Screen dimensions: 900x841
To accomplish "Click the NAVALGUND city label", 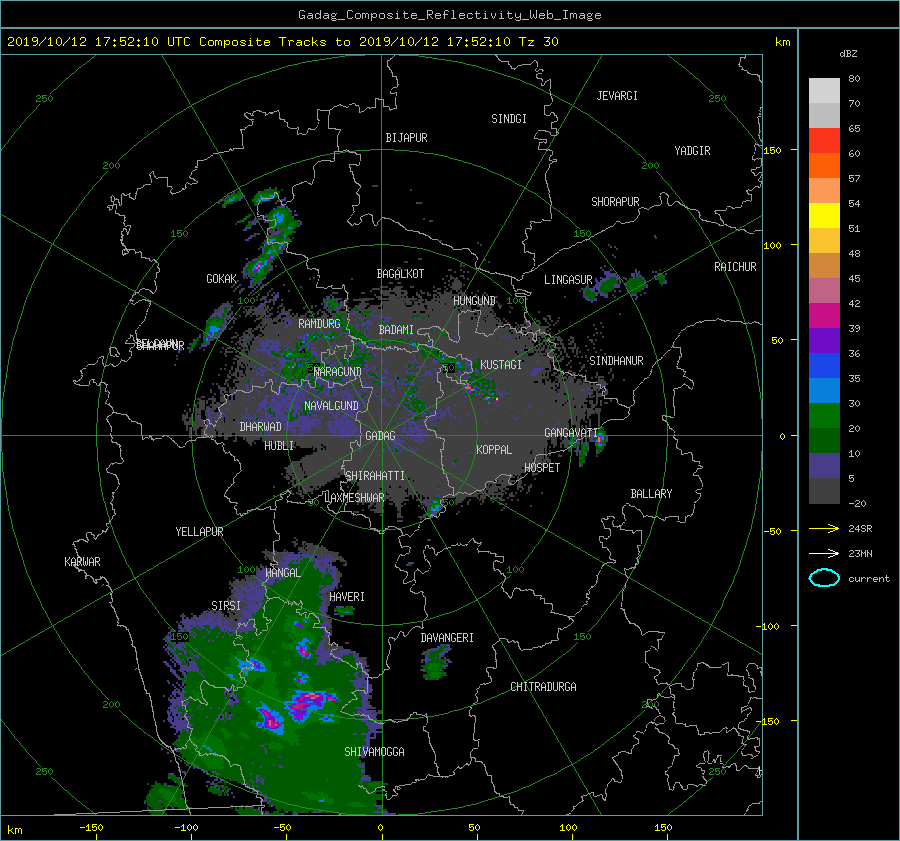I will click(331, 406).
